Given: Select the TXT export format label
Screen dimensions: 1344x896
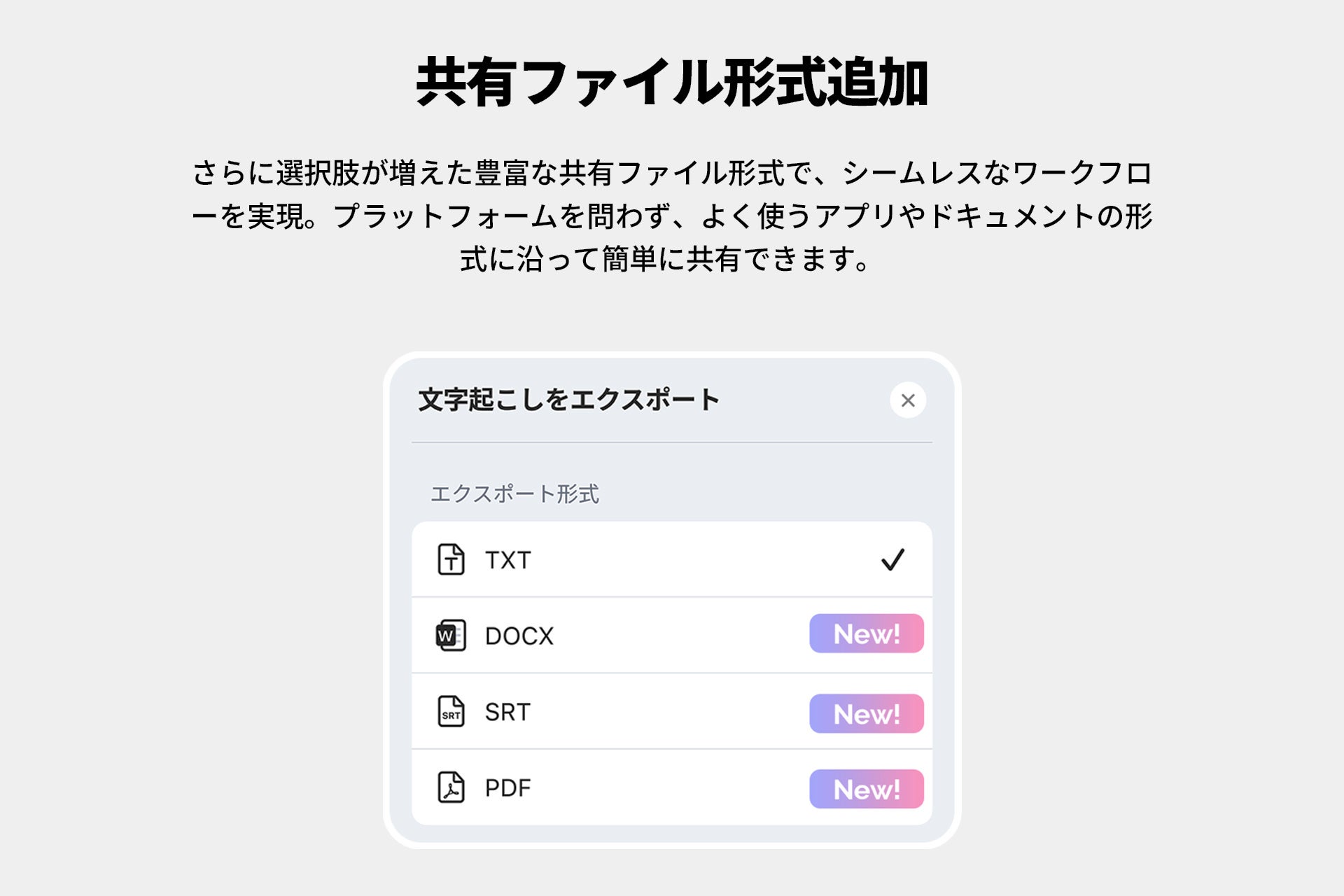Looking at the screenshot, I should click(x=508, y=560).
